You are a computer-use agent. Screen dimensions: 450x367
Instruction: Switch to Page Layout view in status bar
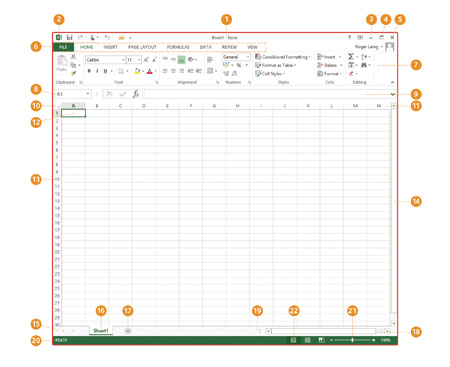coord(308,340)
